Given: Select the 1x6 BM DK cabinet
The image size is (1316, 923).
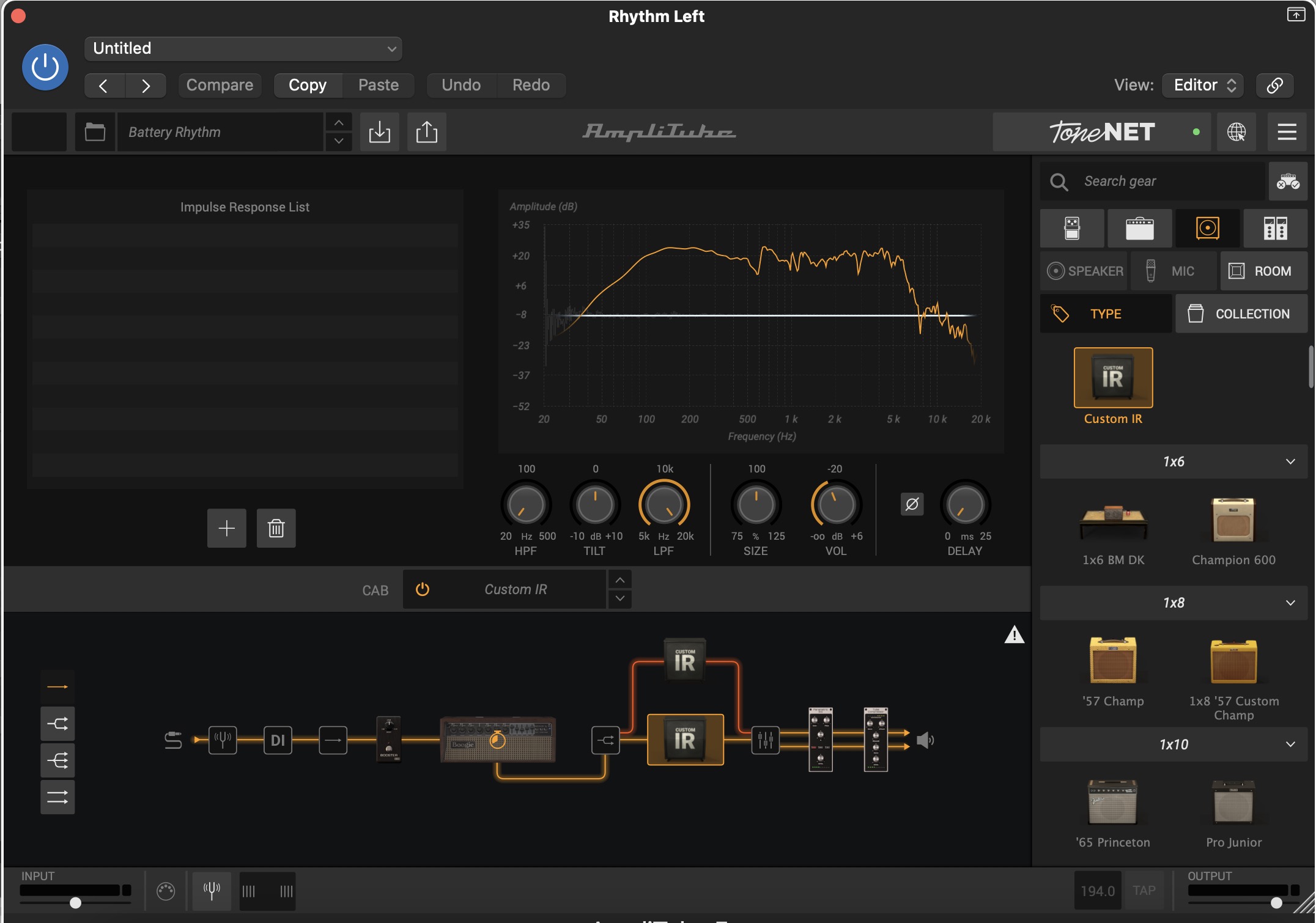Looking at the screenshot, I should tap(1113, 523).
